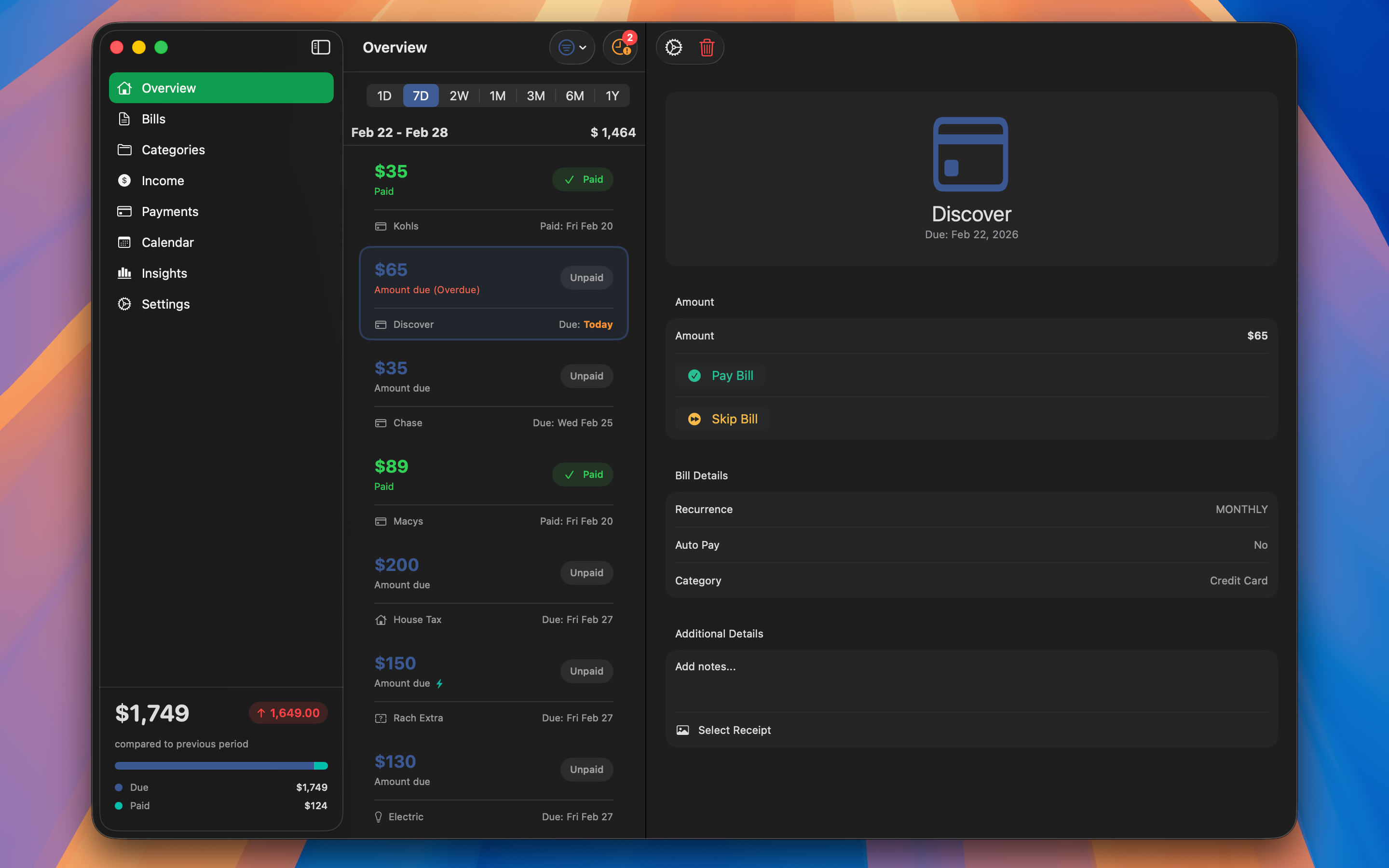The height and width of the screenshot is (868, 1389).
Task: Open bill settings gear icon in toolbar
Action: [x=673, y=47]
